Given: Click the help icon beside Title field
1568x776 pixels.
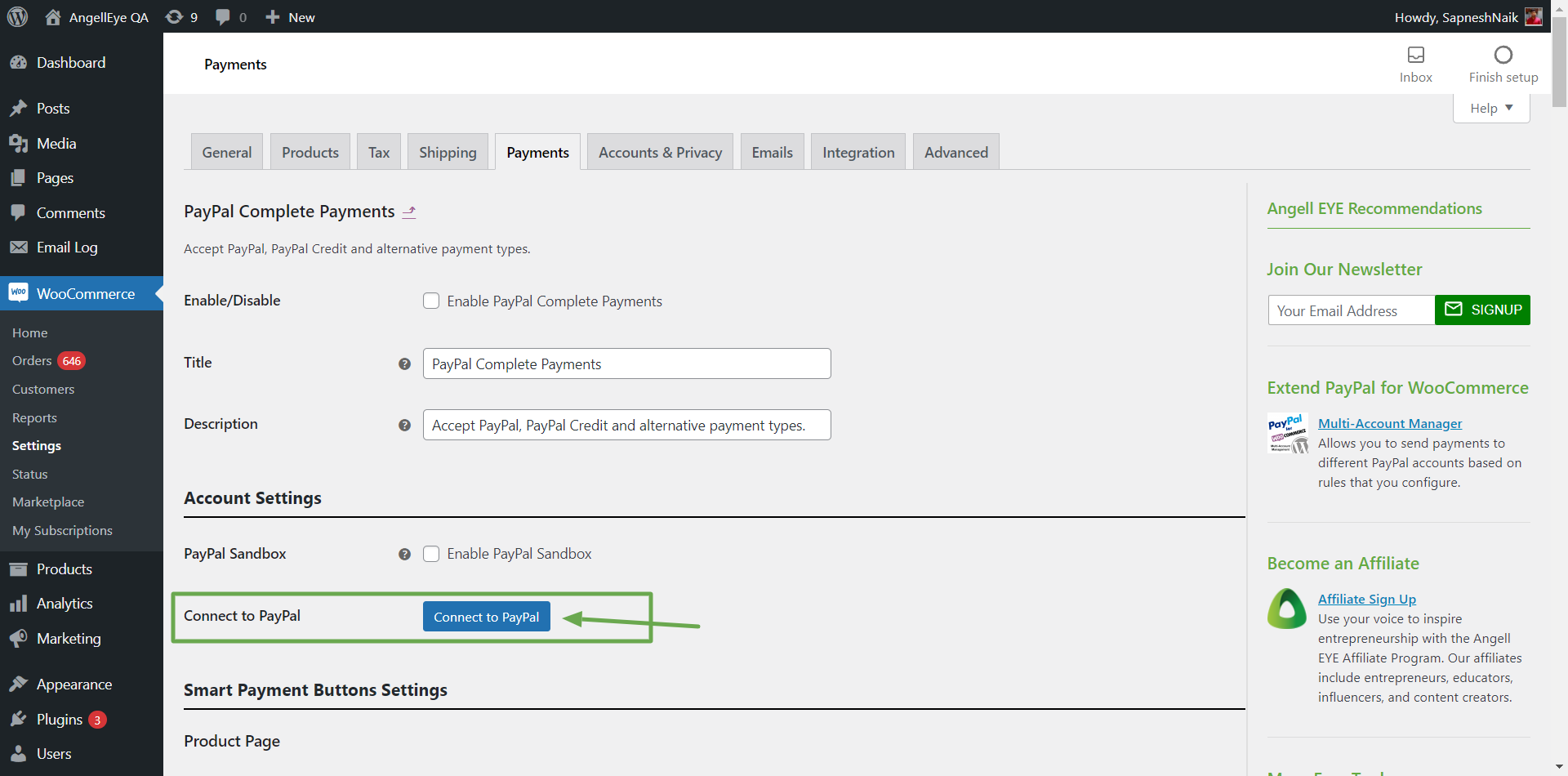Looking at the screenshot, I should (x=404, y=364).
